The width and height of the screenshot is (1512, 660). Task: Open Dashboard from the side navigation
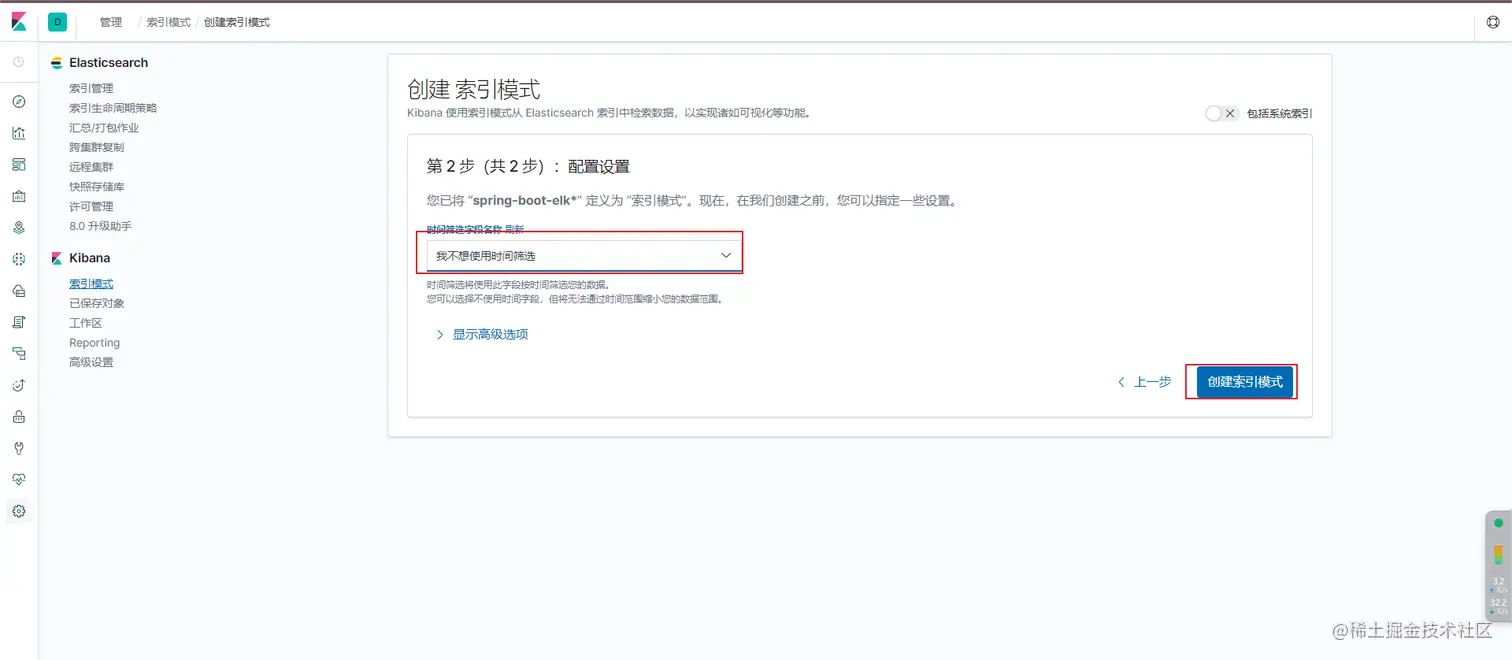click(19, 164)
